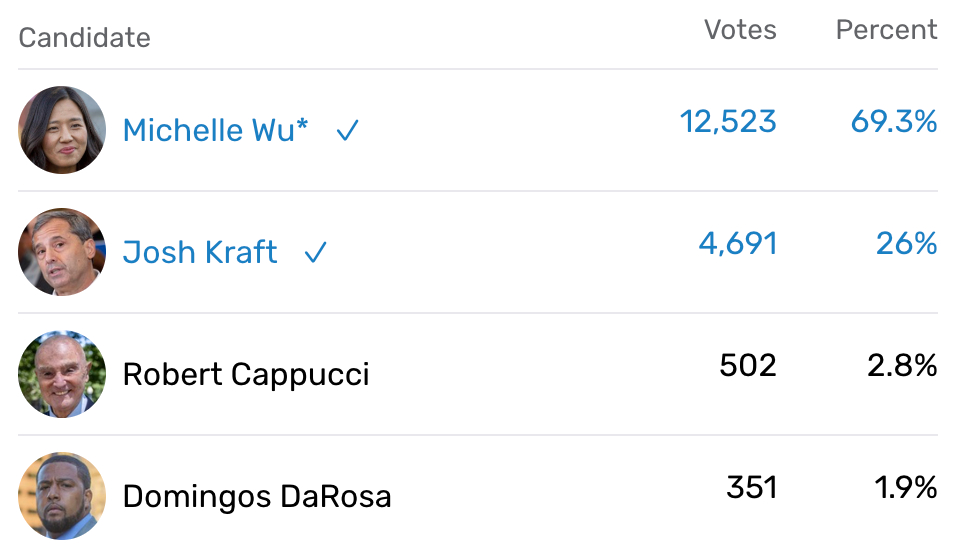Click the Candidate column header
The image size is (964, 550).
click(x=84, y=38)
